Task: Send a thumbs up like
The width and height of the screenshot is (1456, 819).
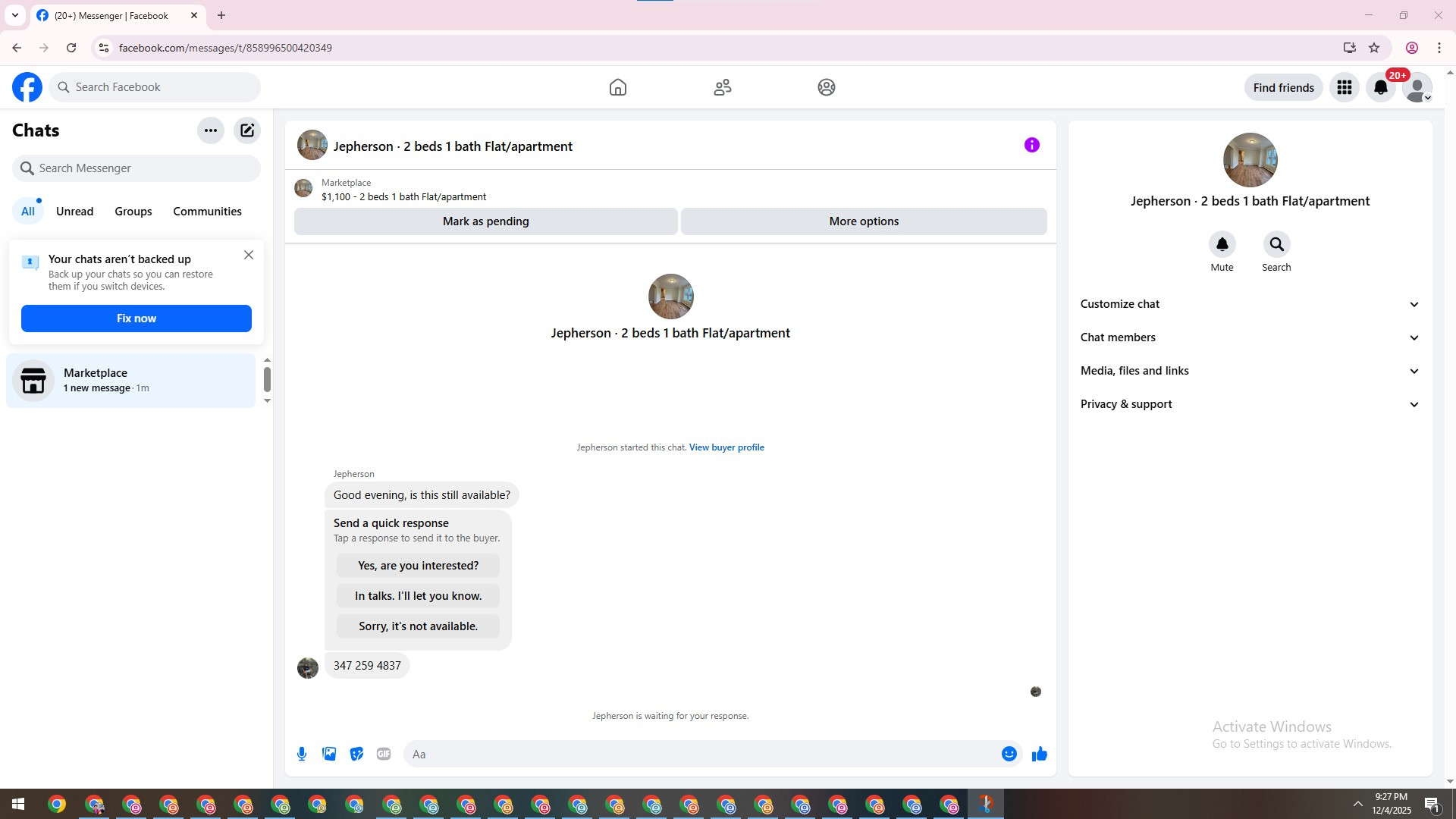Action: coord(1039,754)
